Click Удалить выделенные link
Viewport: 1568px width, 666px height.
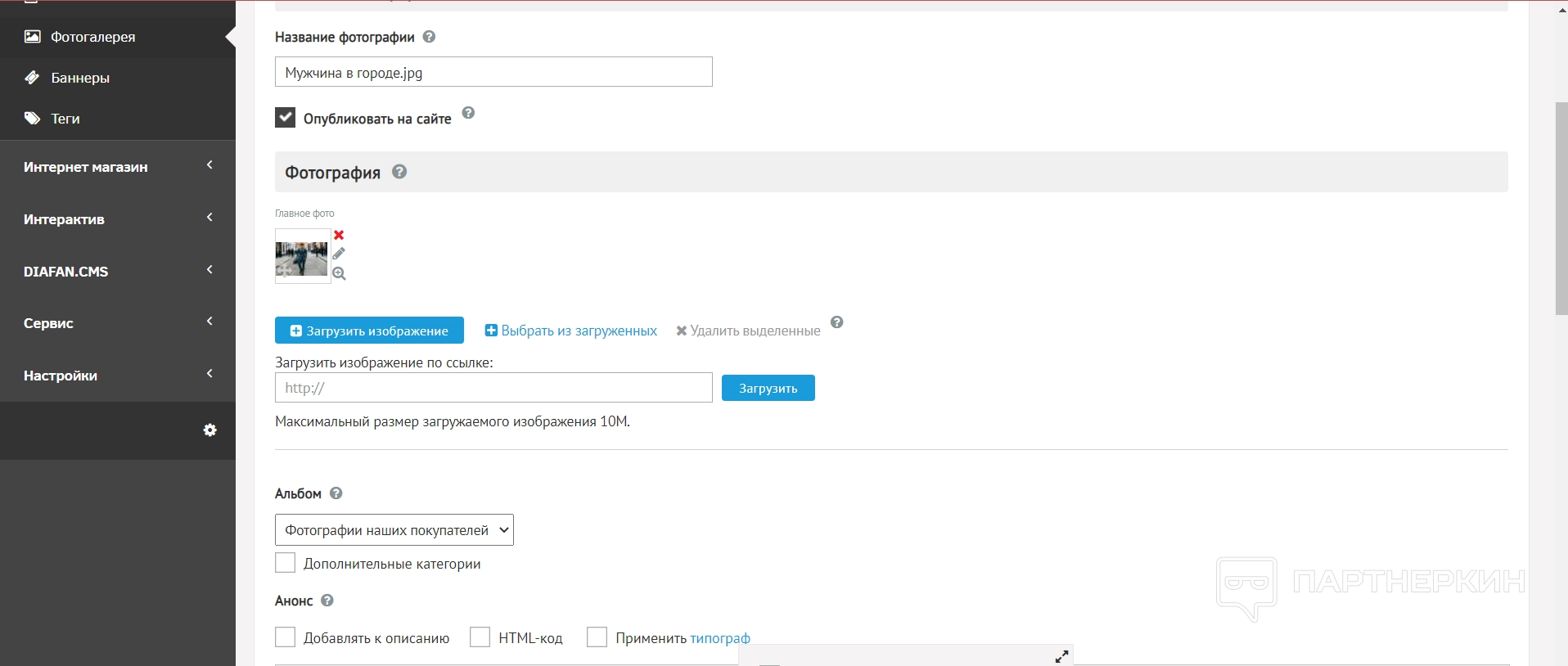(x=748, y=331)
